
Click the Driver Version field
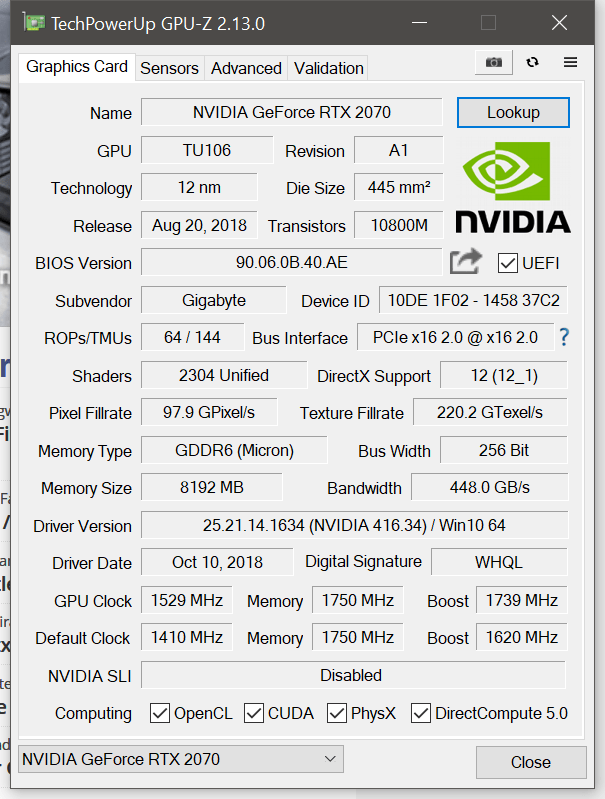point(354,525)
